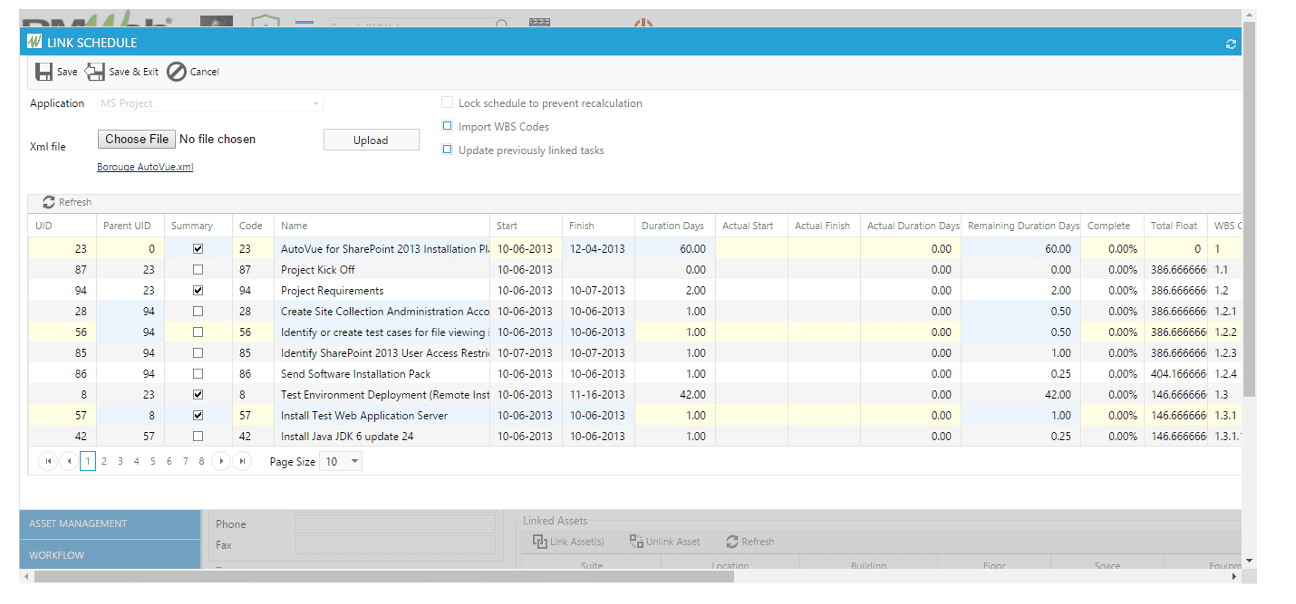Toggle Summary checkbox for UID 28 row
This screenshot has width=1296, height=604.
click(198, 312)
